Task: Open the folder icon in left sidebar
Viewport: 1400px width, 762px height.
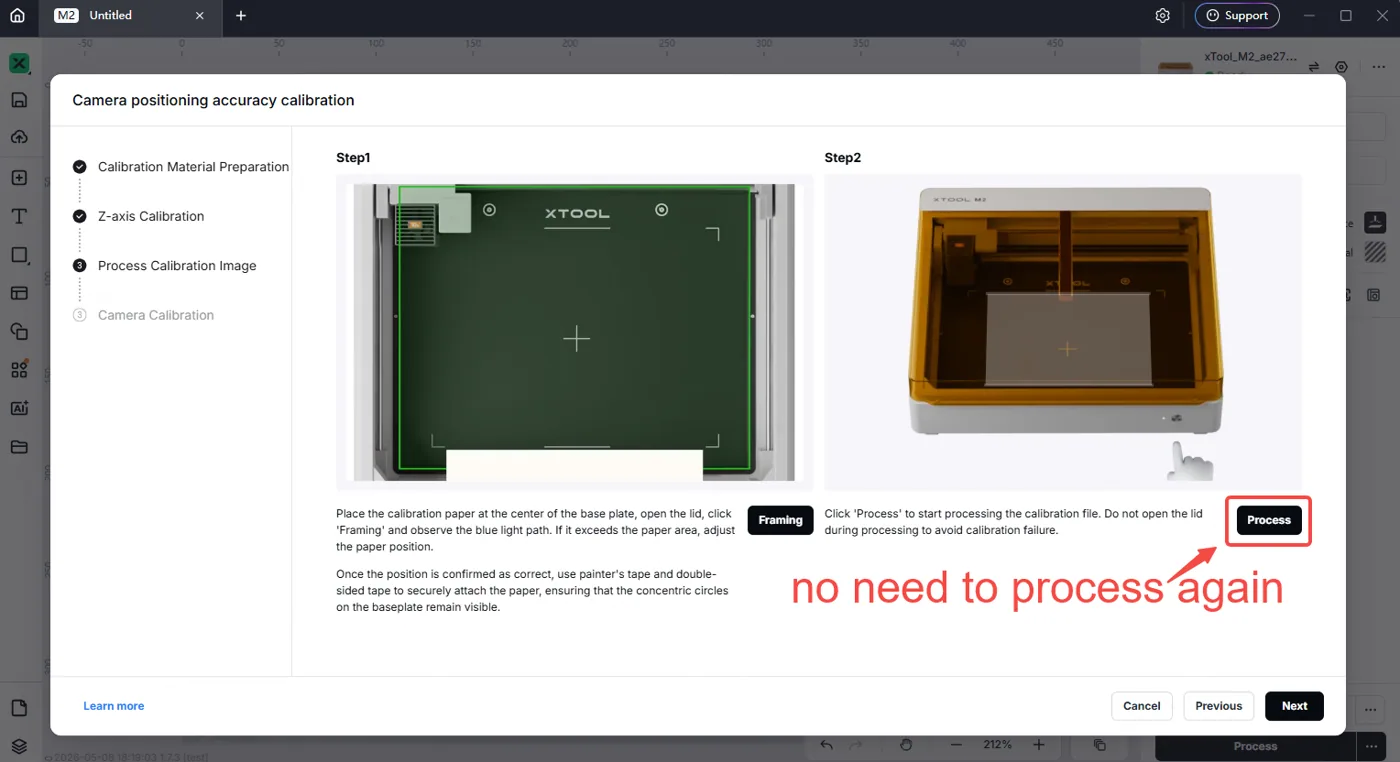Action: (19, 447)
